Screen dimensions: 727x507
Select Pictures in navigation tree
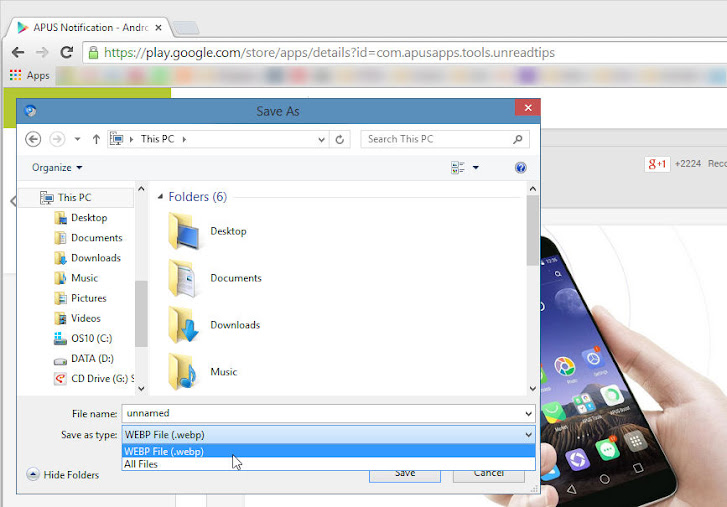pyautogui.click(x=89, y=298)
